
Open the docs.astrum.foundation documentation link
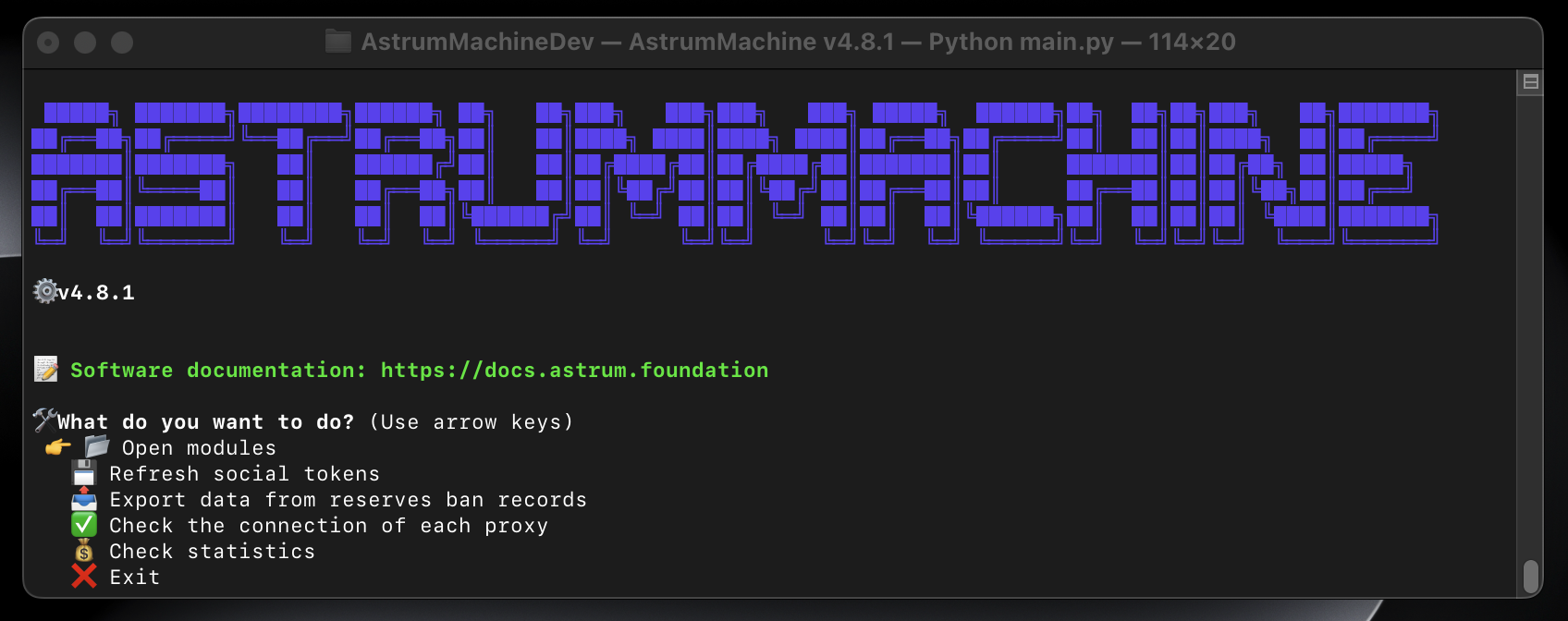point(574,371)
